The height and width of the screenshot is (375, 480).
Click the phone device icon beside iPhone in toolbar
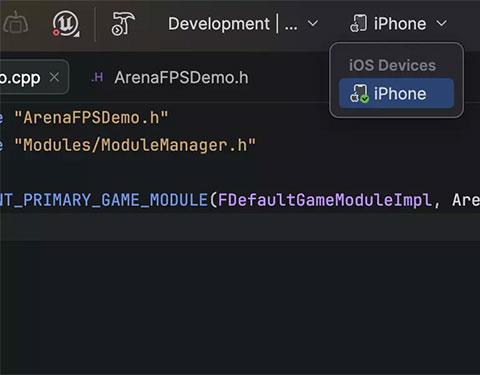[x=358, y=24]
